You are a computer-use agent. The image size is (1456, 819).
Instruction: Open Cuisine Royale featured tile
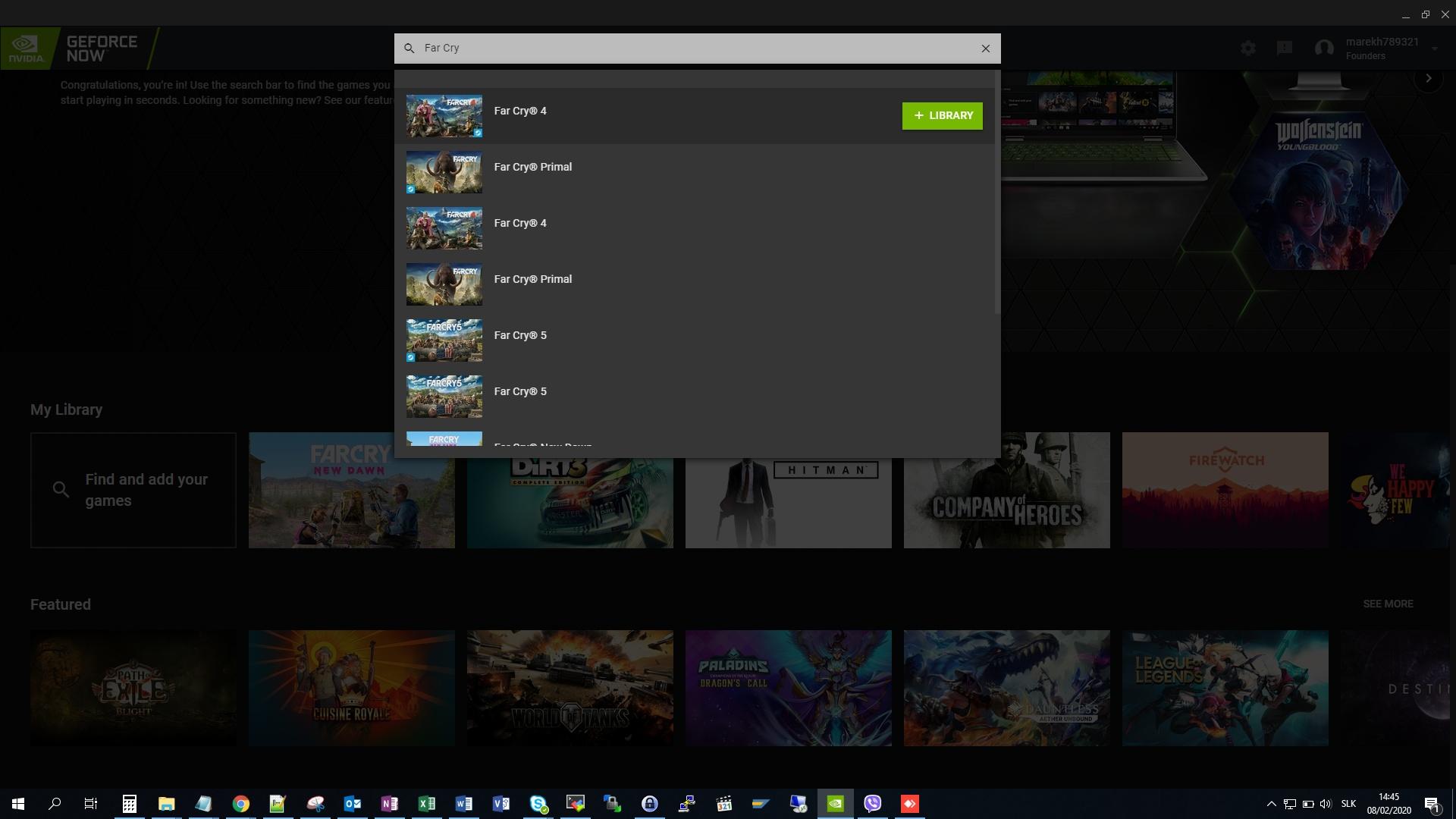(x=352, y=688)
